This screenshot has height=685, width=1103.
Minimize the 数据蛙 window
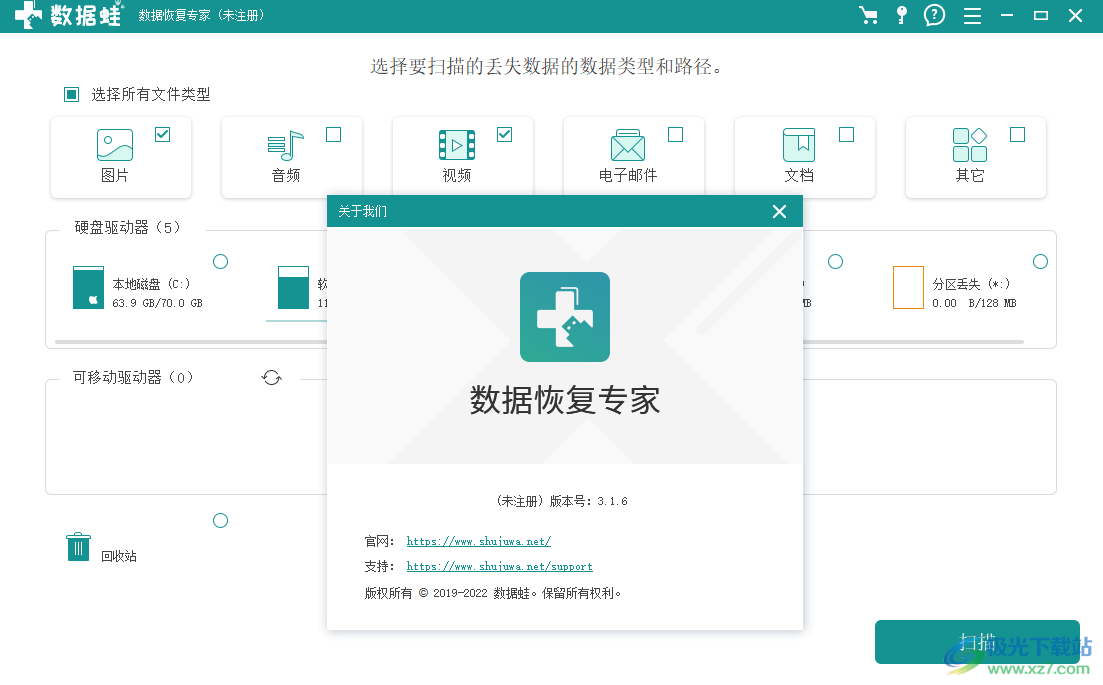coord(1007,15)
